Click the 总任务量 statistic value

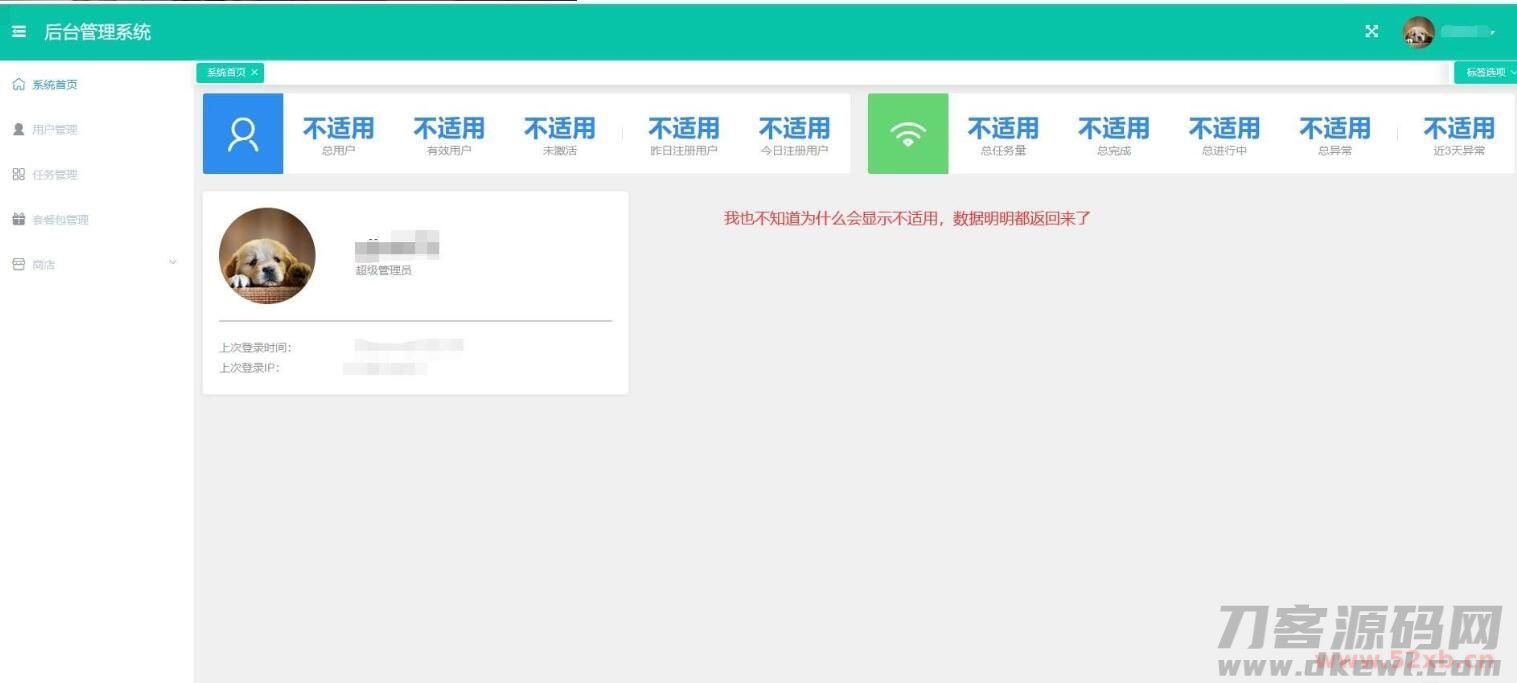(1002, 129)
